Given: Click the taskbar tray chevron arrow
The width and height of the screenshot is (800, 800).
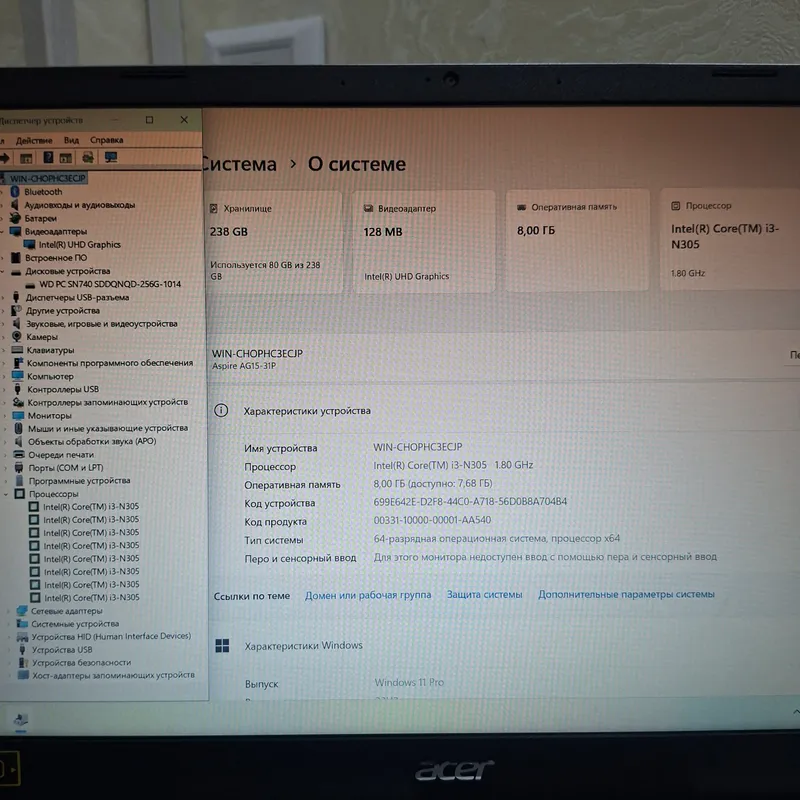Looking at the screenshot, I should click(795, 712).
